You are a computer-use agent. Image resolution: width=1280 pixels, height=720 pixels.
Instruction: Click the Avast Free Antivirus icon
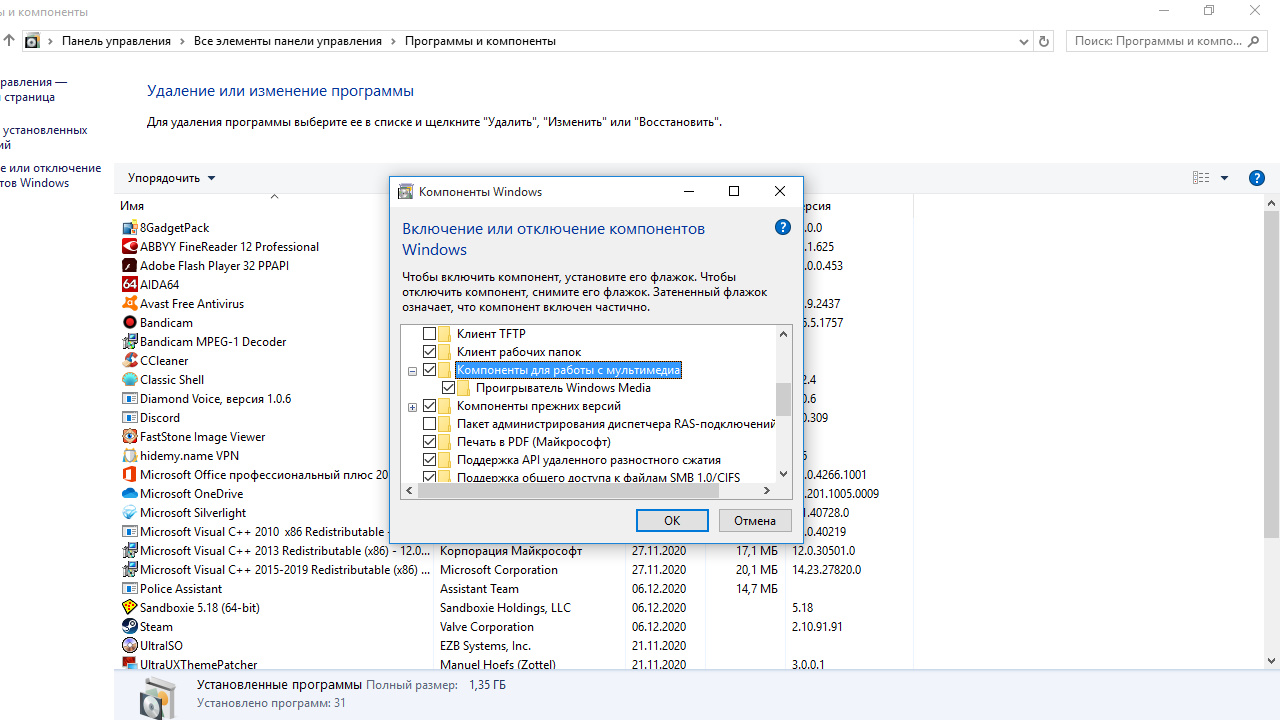pyautogui.click(x=129, y=303)
